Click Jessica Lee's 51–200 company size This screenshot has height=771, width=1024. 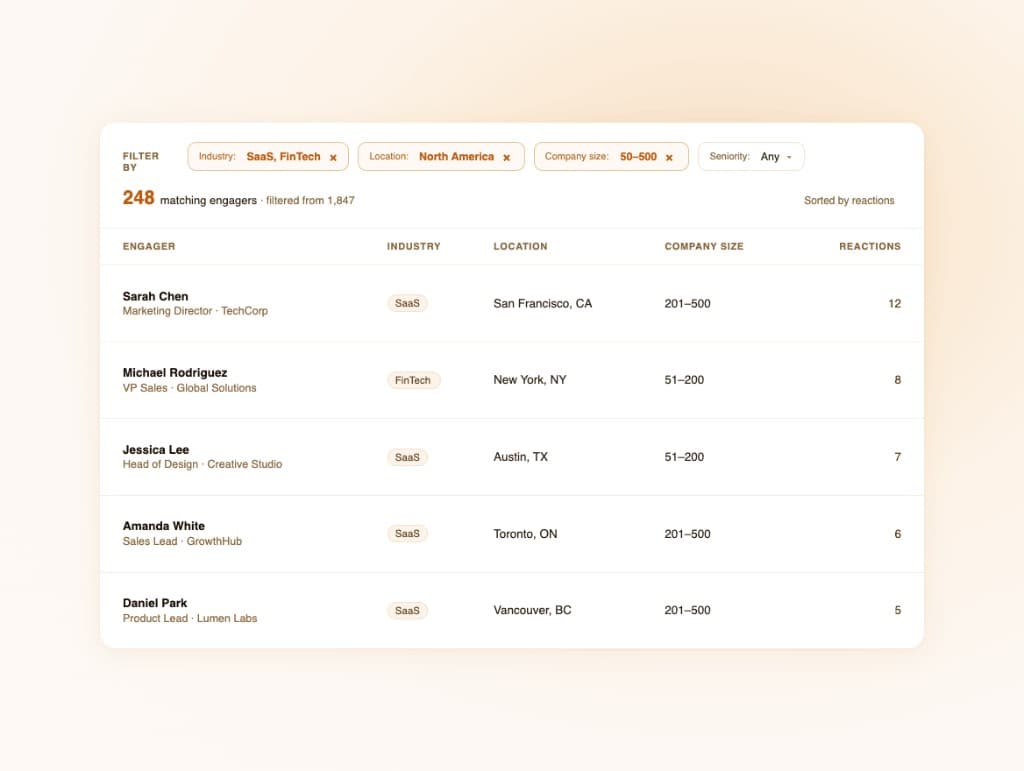684,457
